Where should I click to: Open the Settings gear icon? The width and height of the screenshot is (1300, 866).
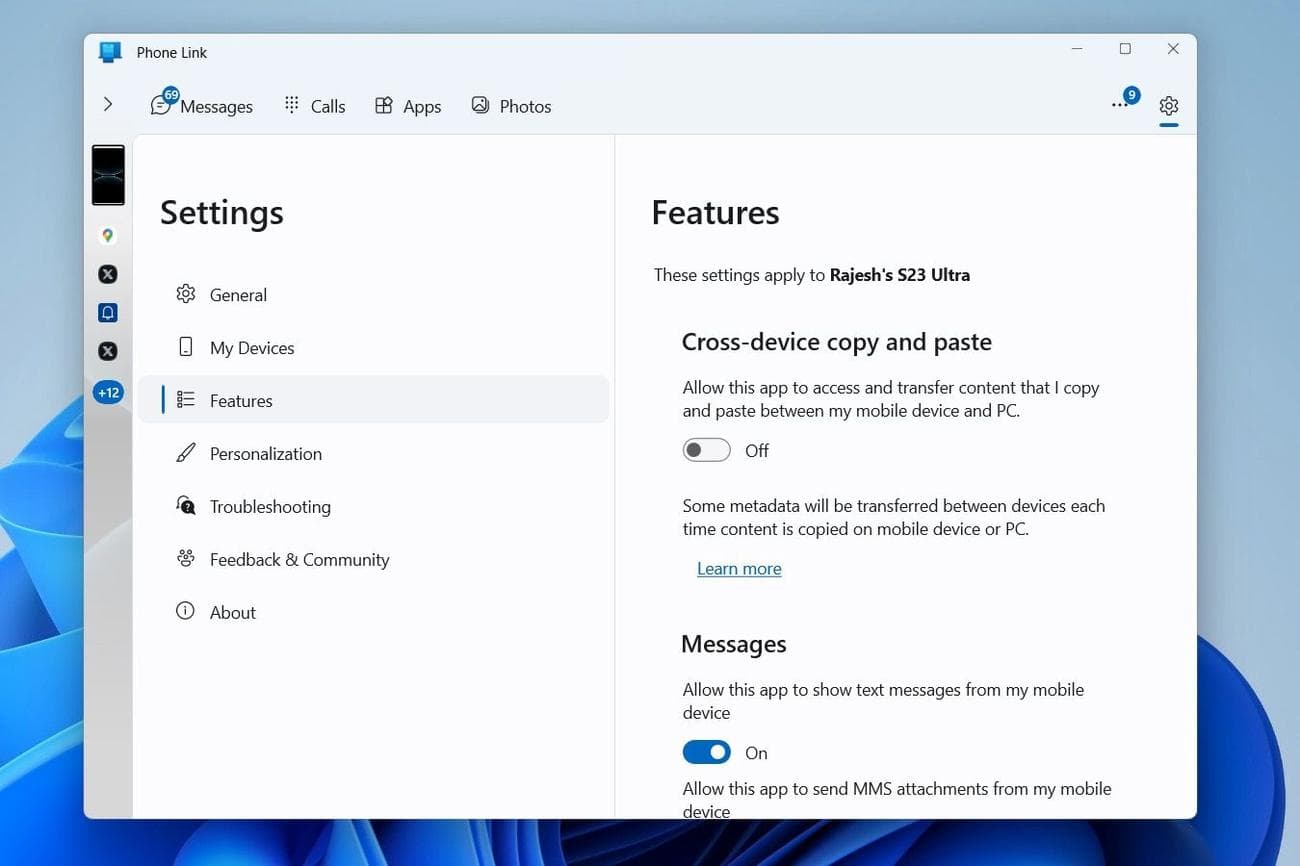tap(1168, 106)
